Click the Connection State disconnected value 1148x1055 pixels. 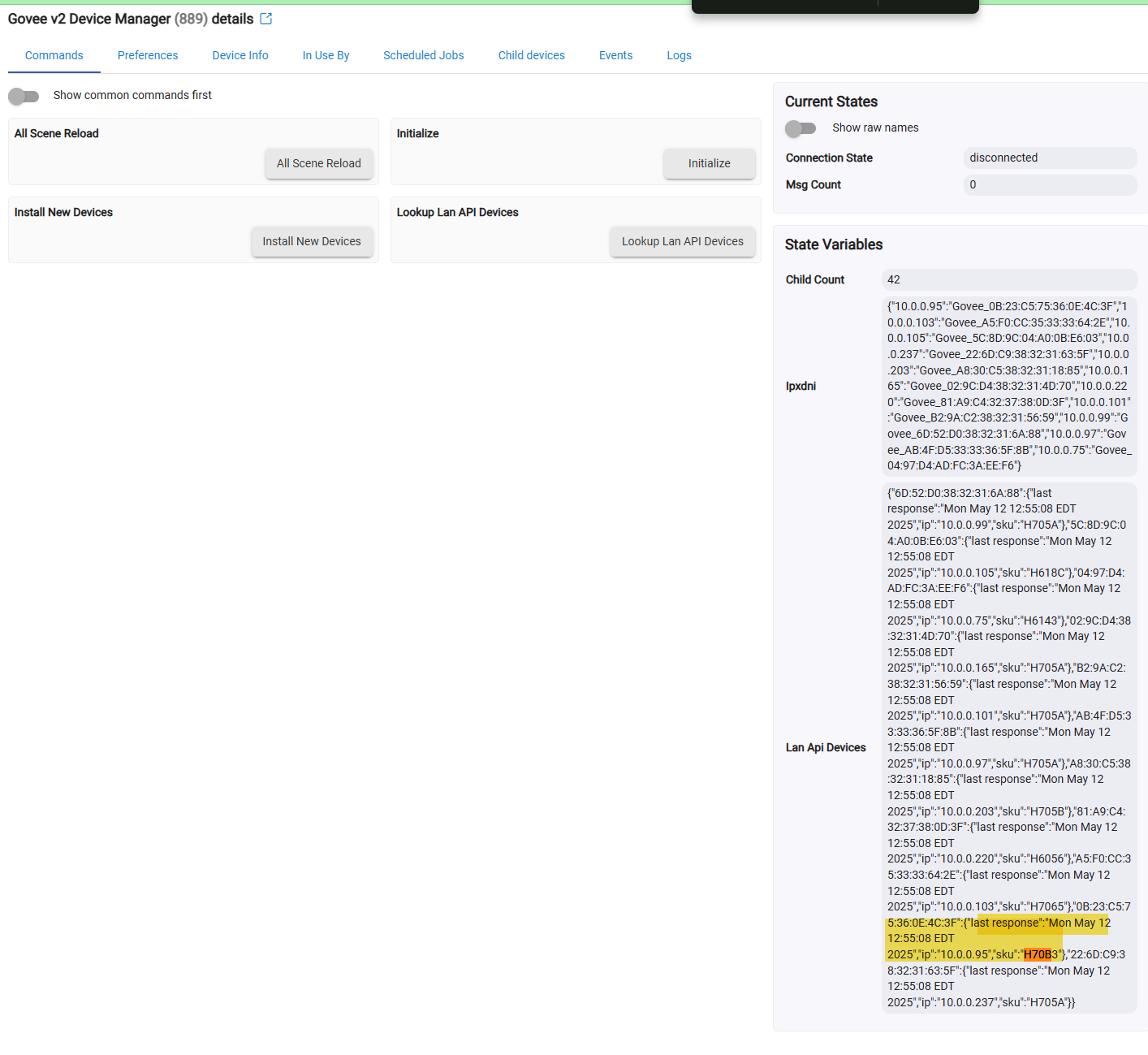(1049, 158)
